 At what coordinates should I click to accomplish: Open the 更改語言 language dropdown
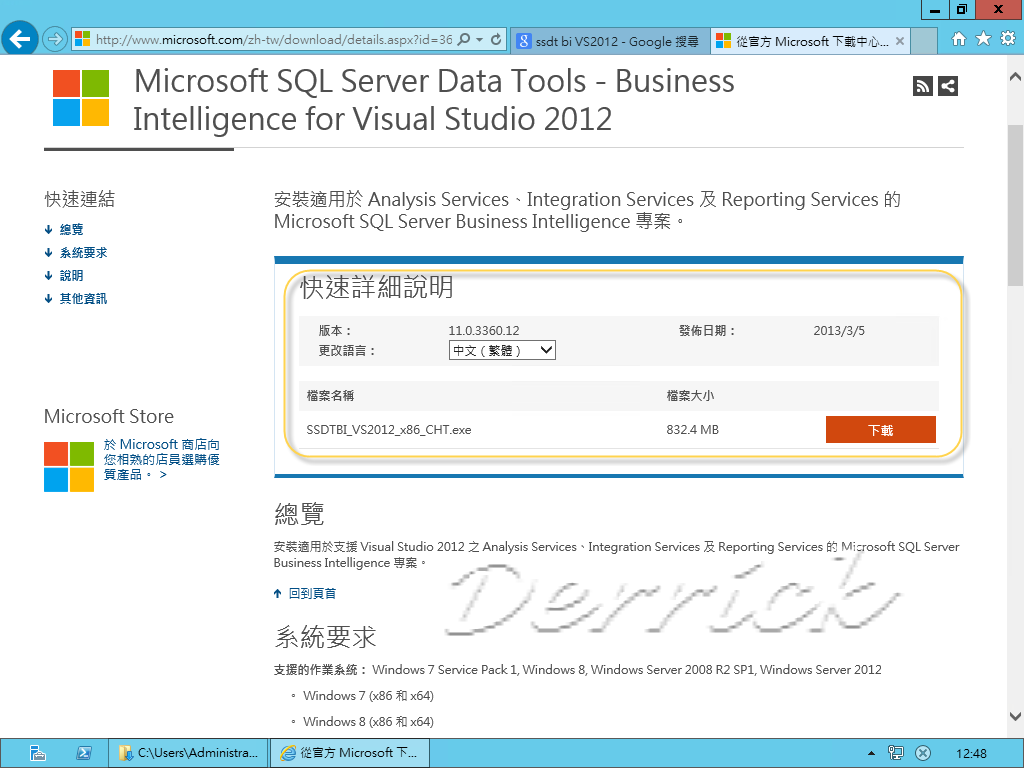click(x=502, y=350)
